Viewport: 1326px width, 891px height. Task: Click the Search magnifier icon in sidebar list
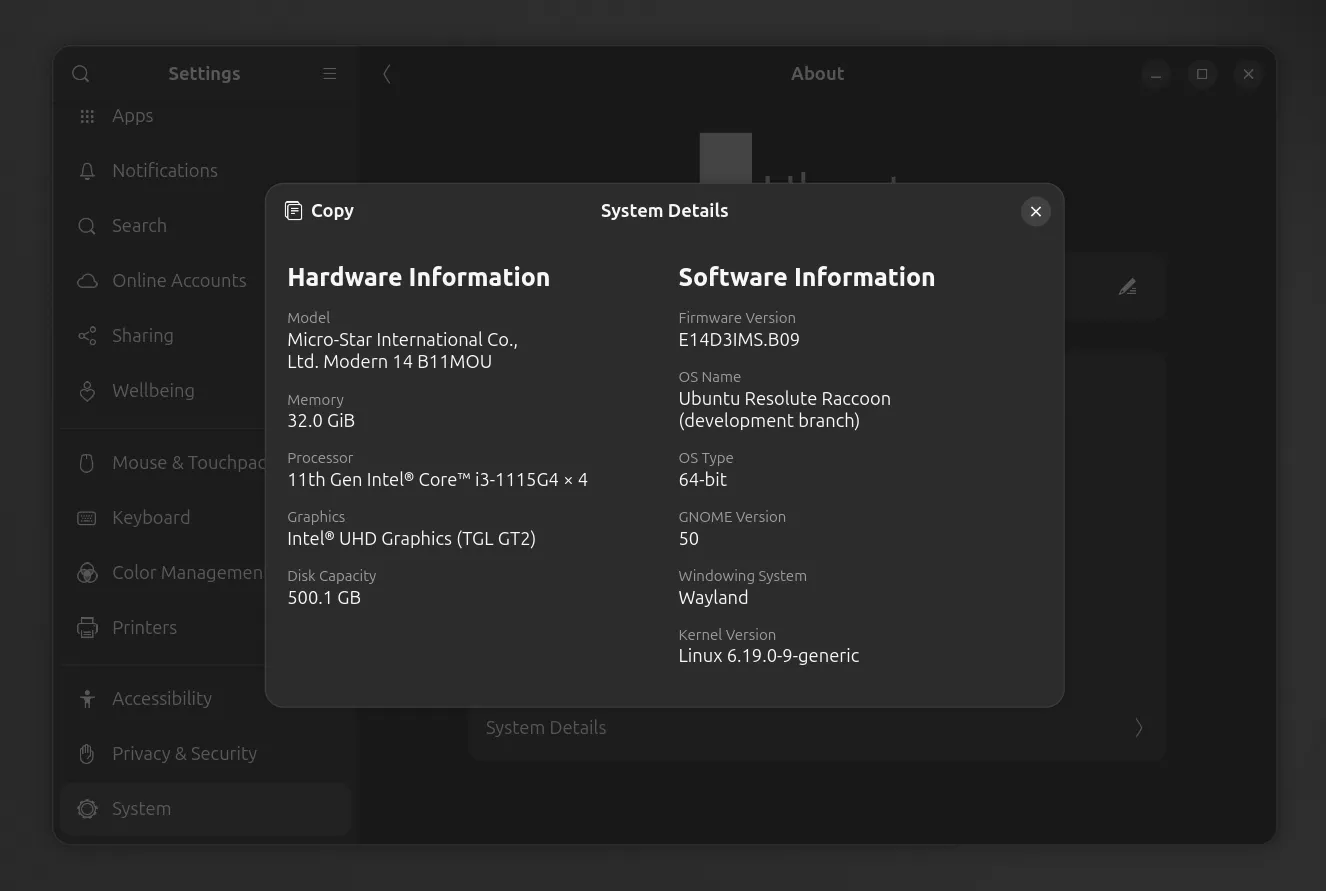pos(87,226)
